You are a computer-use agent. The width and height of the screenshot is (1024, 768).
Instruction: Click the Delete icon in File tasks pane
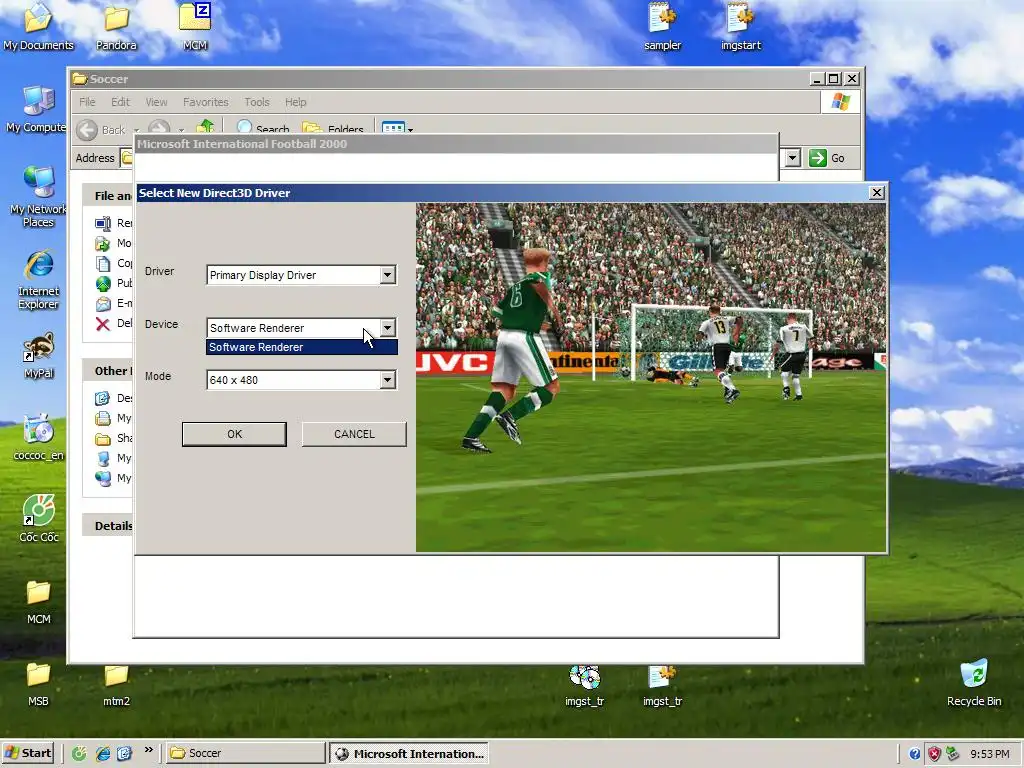point(103,324)
